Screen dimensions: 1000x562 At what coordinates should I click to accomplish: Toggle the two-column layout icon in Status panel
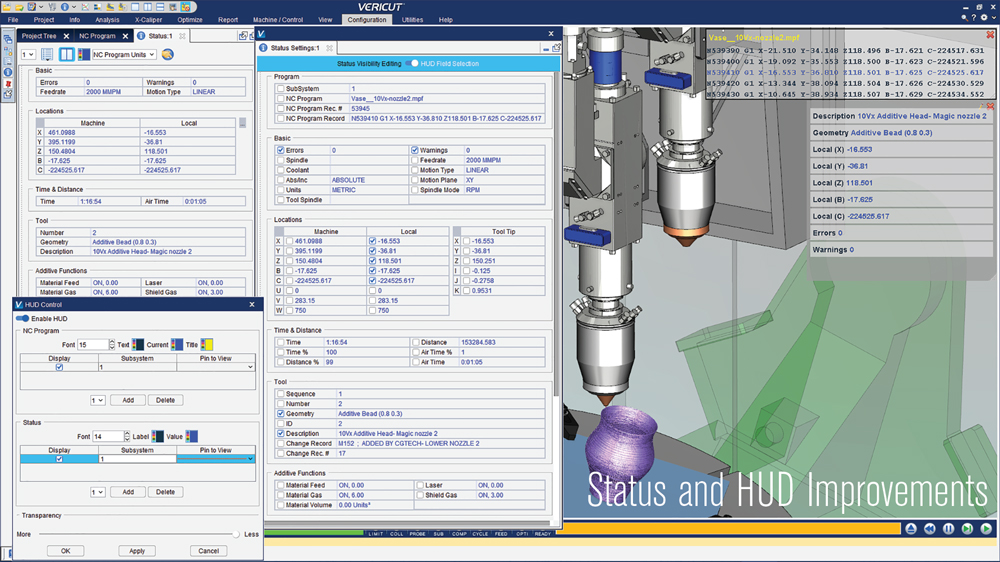pos(66,54)
